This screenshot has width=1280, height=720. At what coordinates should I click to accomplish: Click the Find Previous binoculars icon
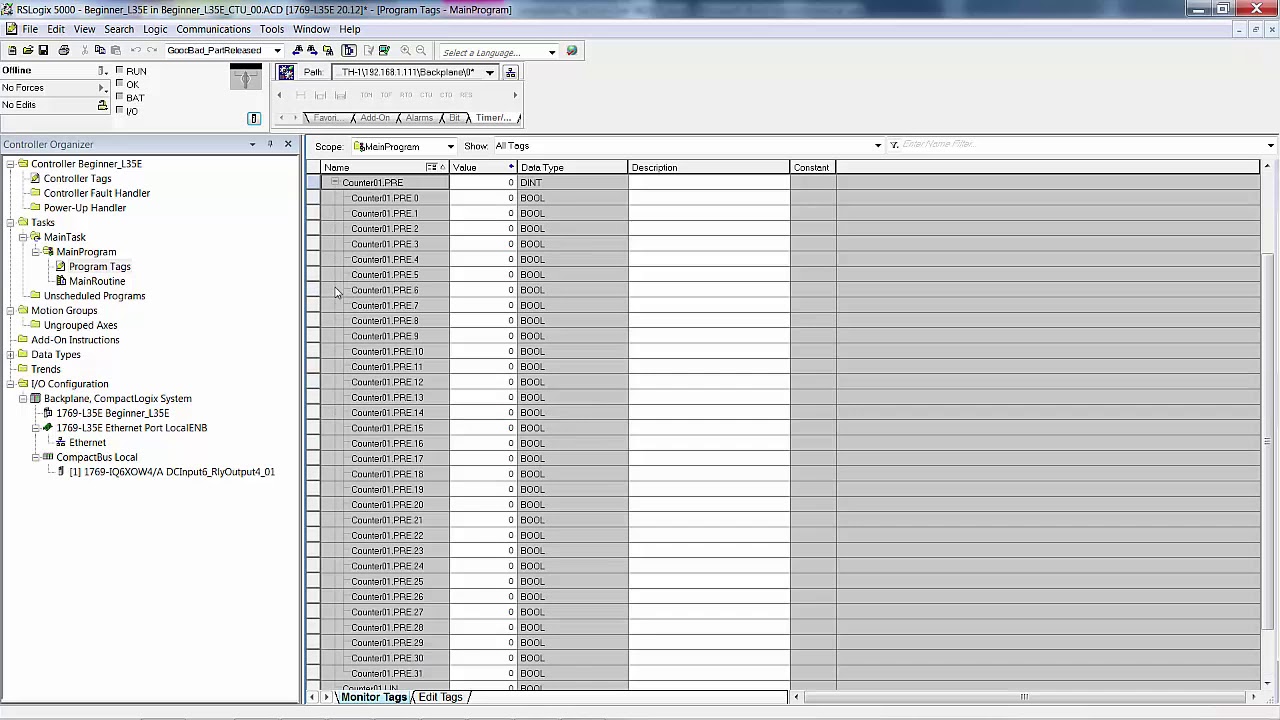pos(297,51)
